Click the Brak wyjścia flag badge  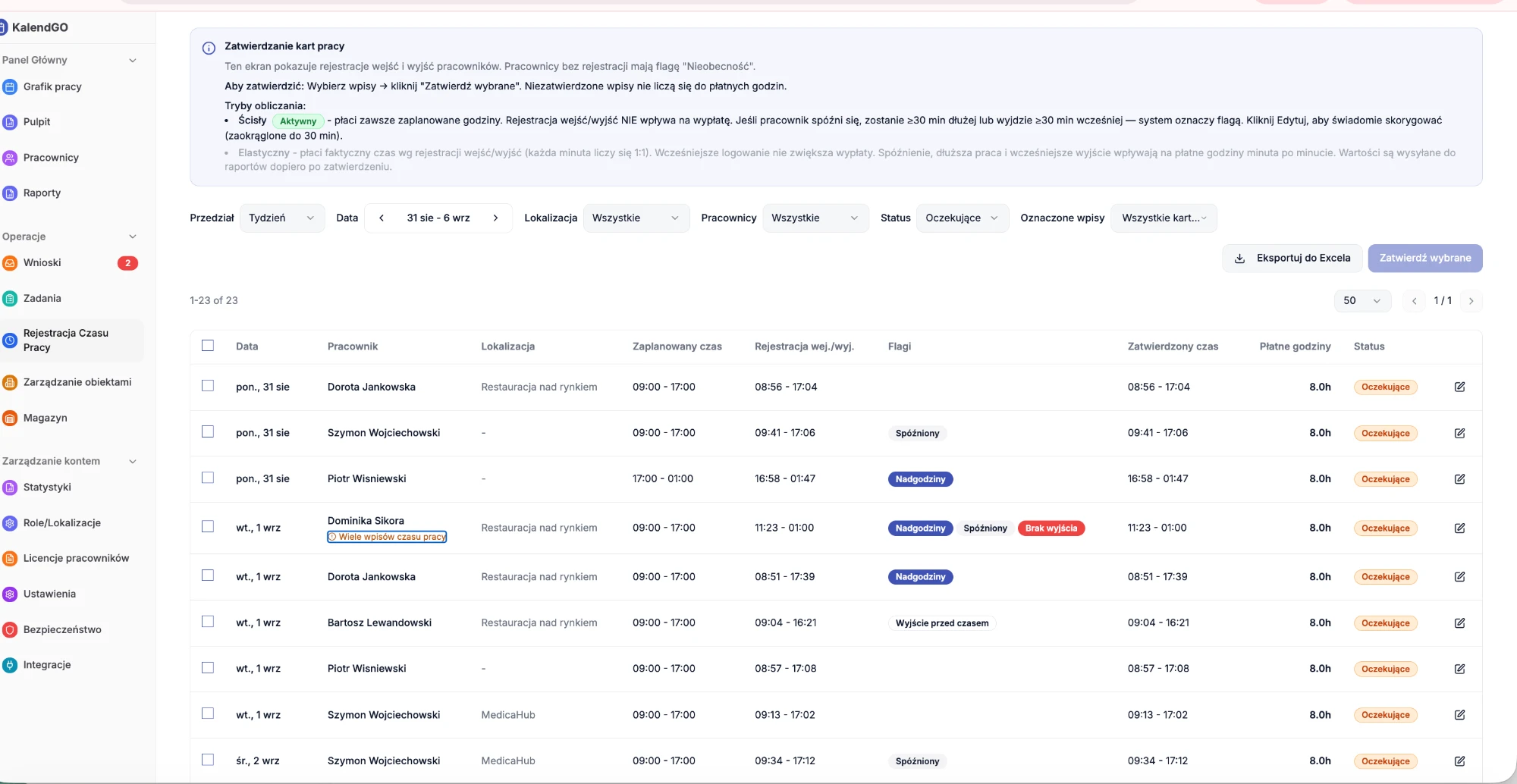1051,528
